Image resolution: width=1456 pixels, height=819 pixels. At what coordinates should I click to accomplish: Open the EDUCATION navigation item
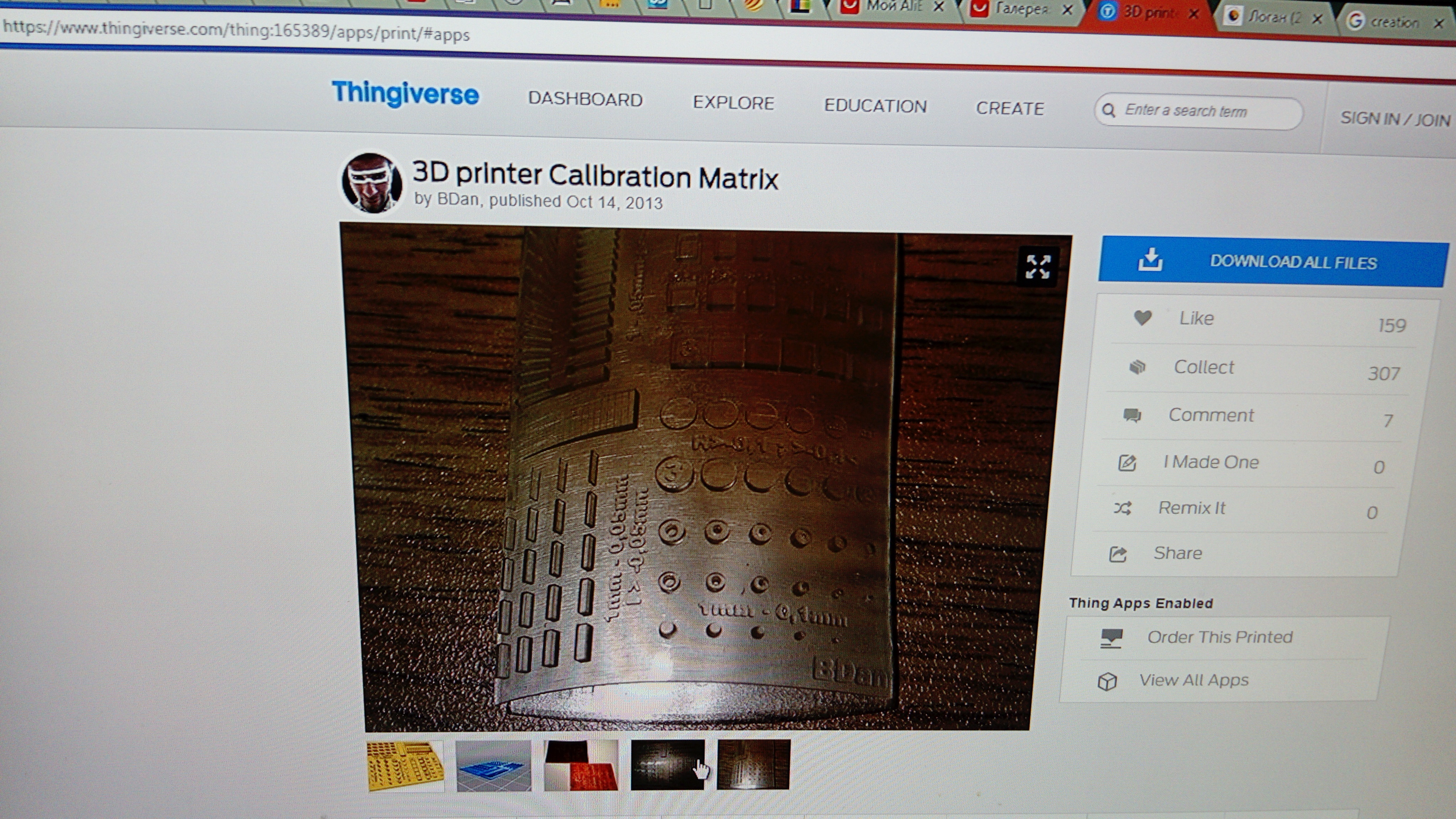click(x=875, y=106)
